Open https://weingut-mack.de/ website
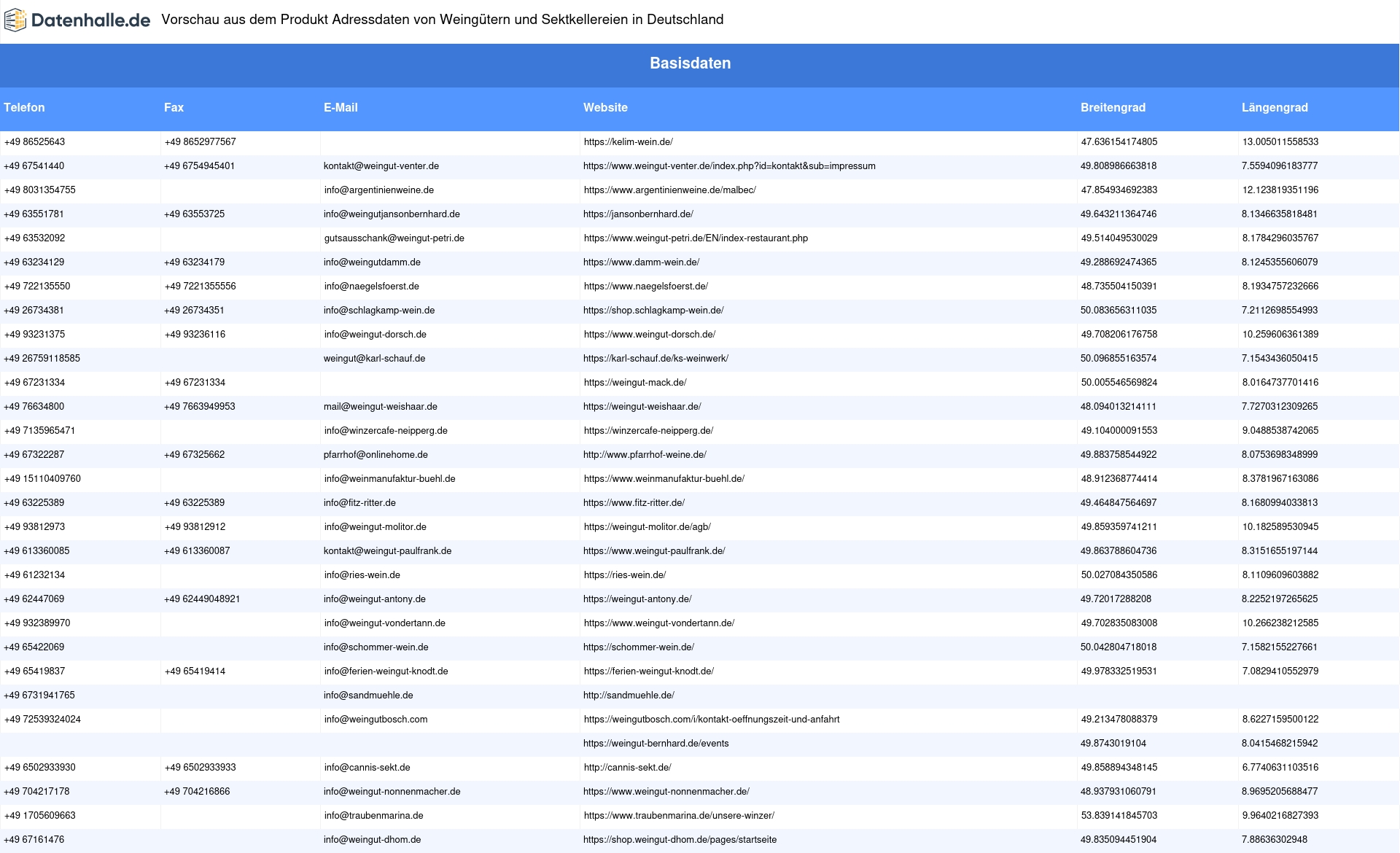The image size is (1400, 853). (634, 383)
